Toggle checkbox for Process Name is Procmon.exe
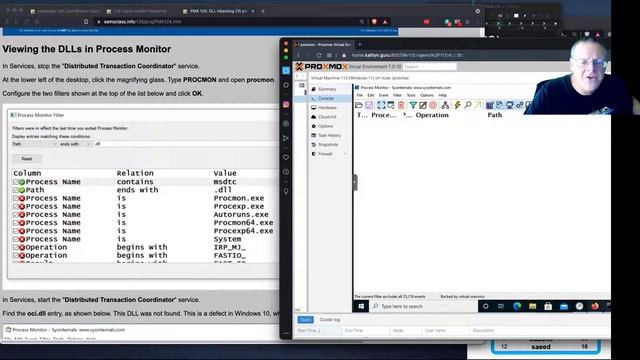The width and height of the screenshot is (640, 360). coord(16,198)
